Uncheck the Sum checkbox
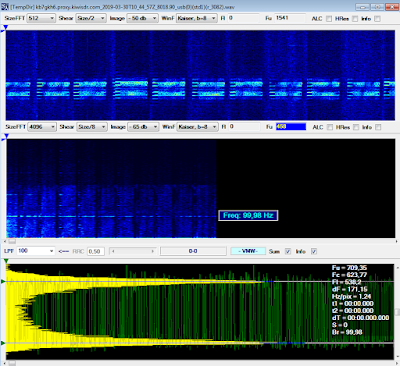The width and height of the screenshot is (400, 366). click(x=288, y=251)
